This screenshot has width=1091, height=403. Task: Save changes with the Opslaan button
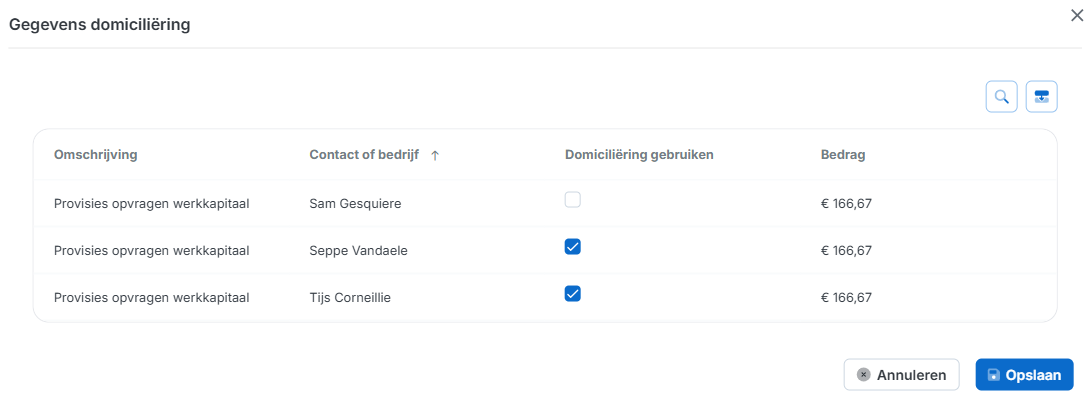click(x=1024, y=375)
